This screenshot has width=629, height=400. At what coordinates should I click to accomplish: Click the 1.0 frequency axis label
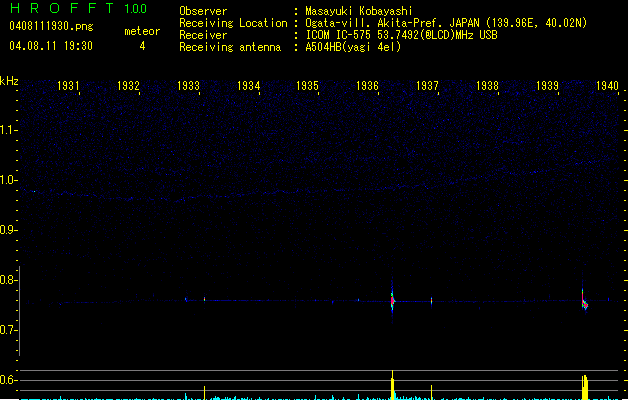point(8,180)
